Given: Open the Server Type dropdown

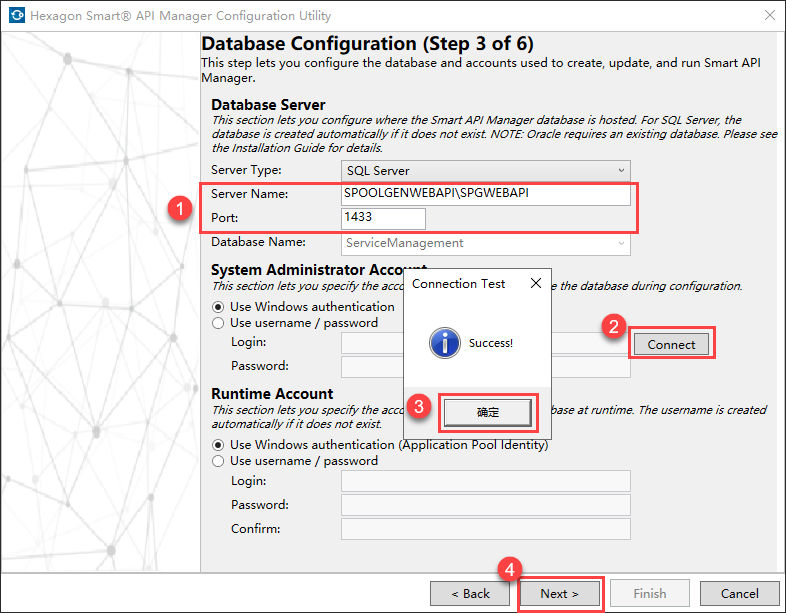Looking at the screenshot, I should (485, 170).
